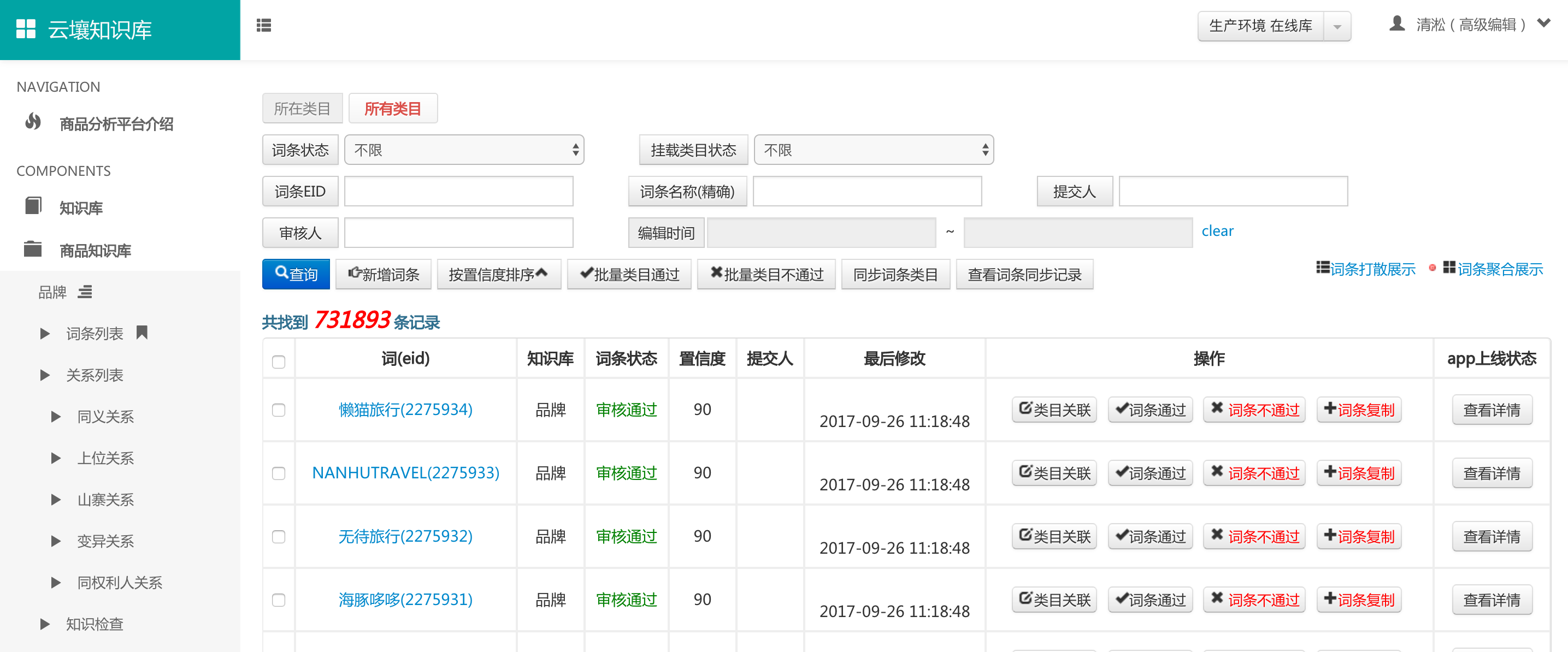Tick the checkbox for 懒猫旅行(2275934)

(279, 410)
